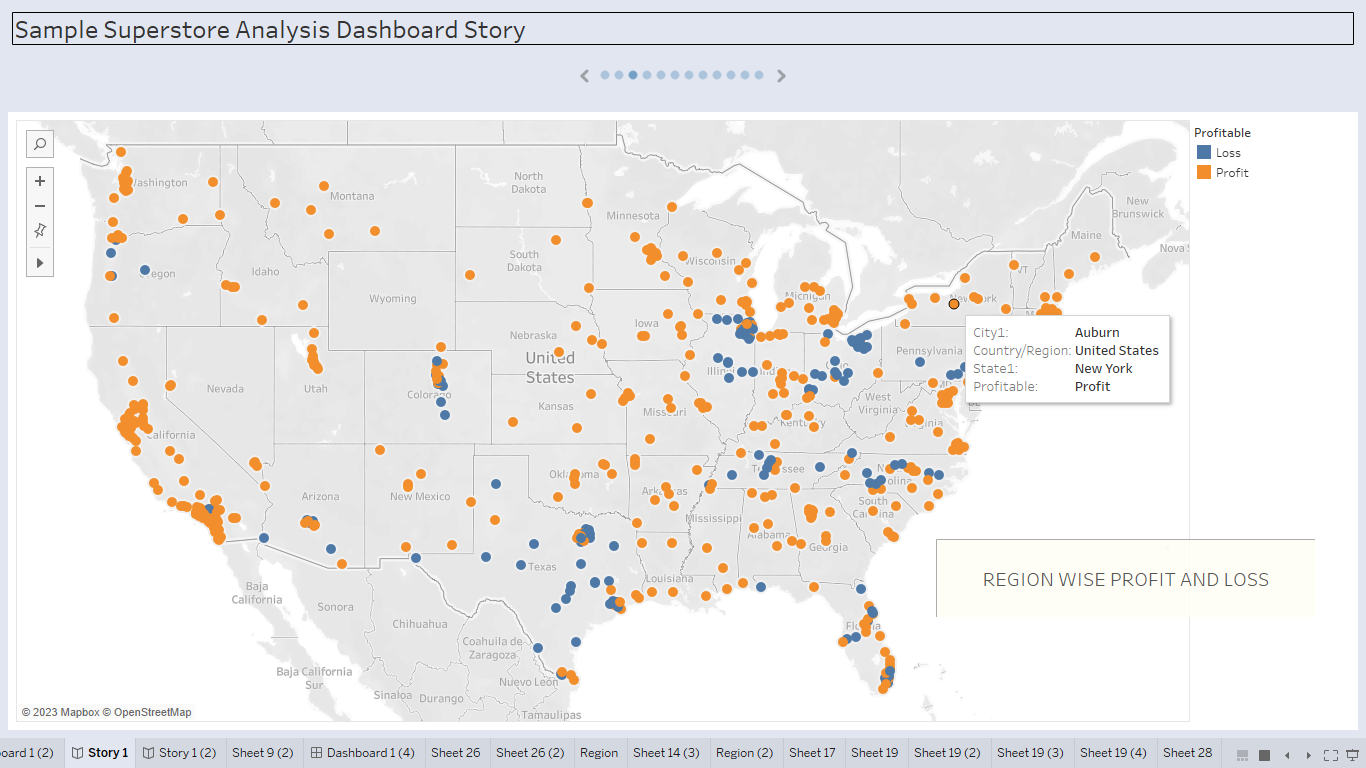Open the Sheet 26 tab

pyautogui.click(x=455, y=753)
